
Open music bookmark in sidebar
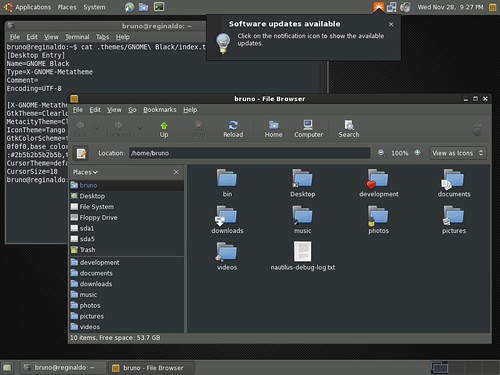point(127,295)
